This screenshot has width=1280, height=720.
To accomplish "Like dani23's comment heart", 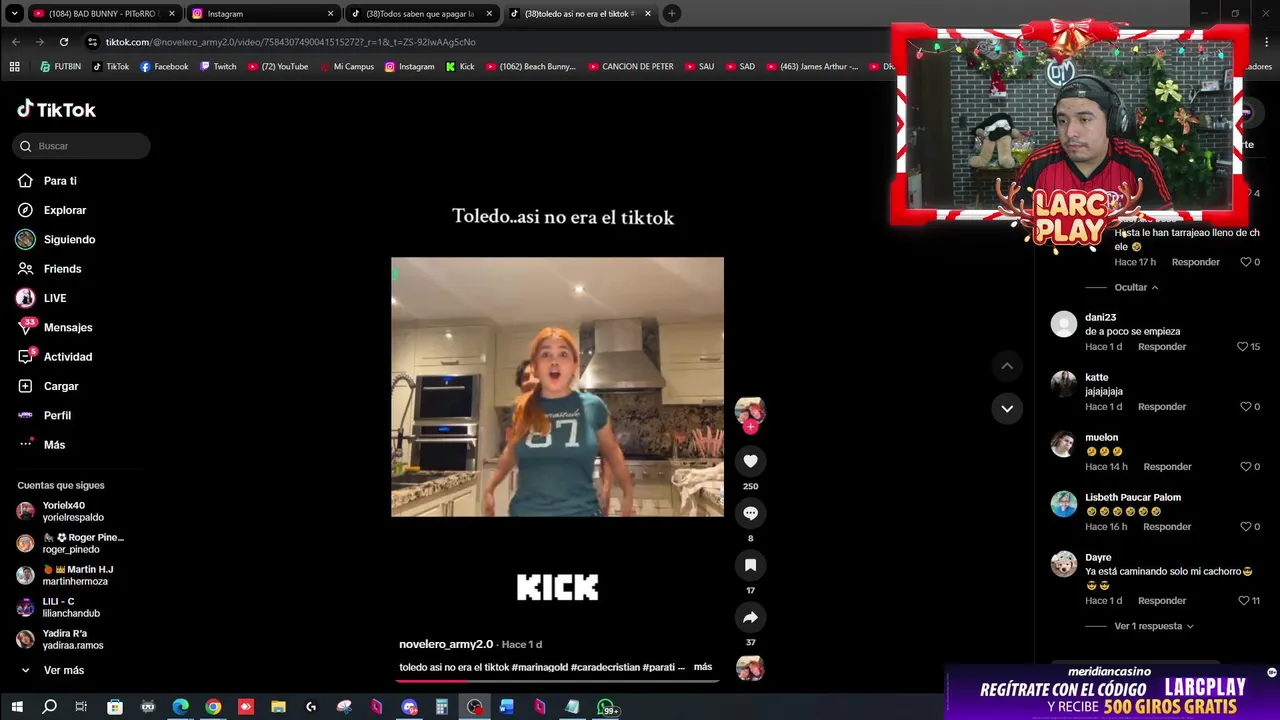I will tap(1242, 347).
